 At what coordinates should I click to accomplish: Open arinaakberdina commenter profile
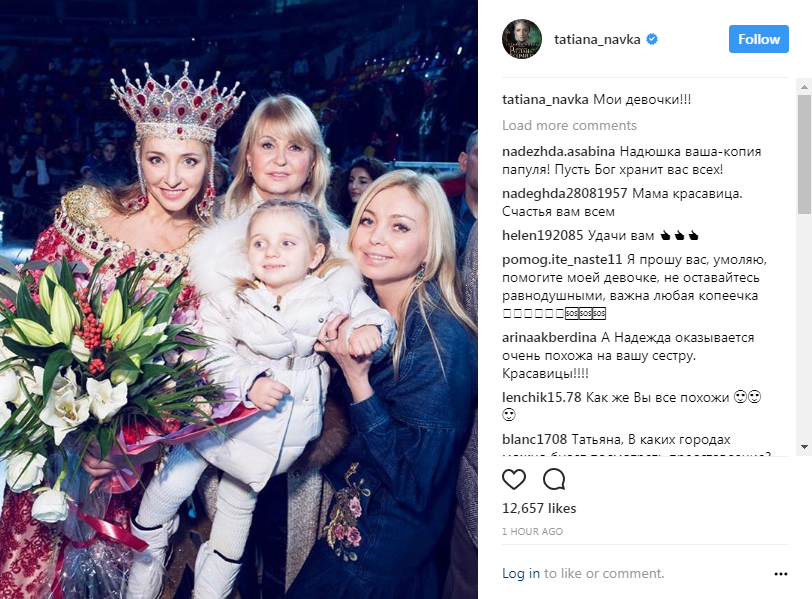point(549,338)
